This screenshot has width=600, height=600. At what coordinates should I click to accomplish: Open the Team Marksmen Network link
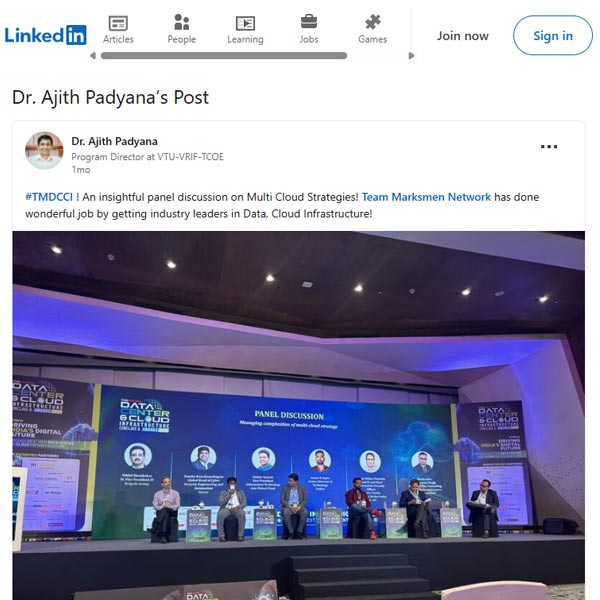click(x=426, y=197)
